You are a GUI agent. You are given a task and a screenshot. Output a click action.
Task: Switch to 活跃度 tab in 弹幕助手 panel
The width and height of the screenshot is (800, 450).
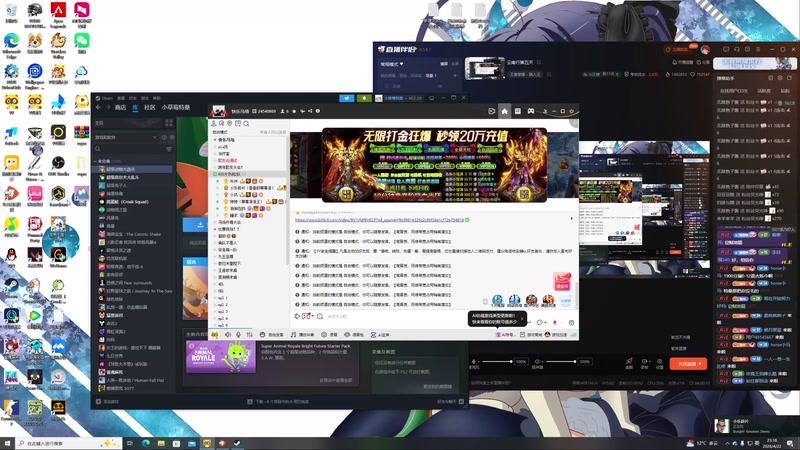pyautogui.click(x=764, y=91)
